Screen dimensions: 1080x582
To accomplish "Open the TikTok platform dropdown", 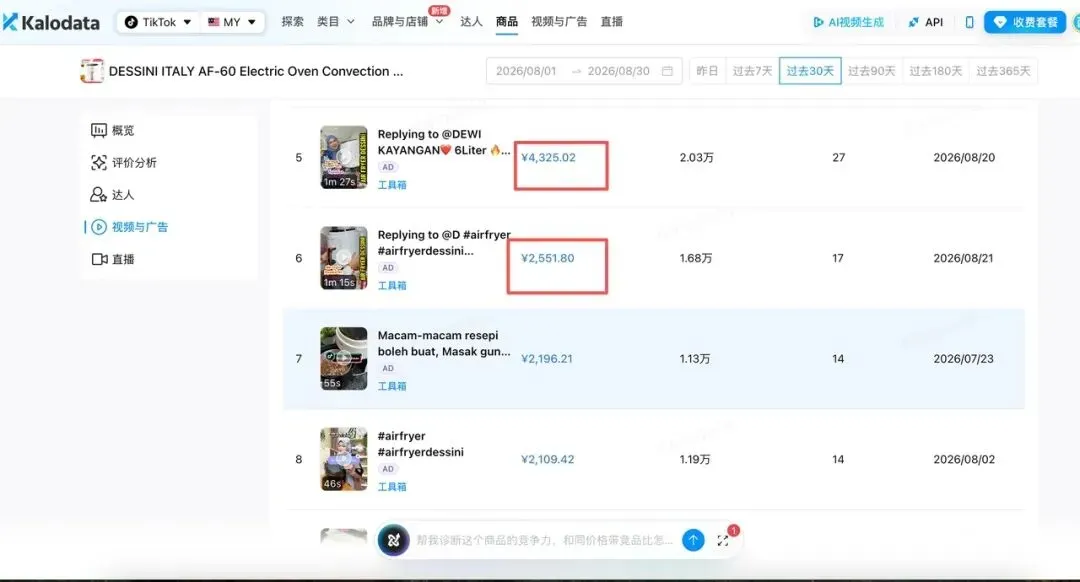I will click(158, 22).
